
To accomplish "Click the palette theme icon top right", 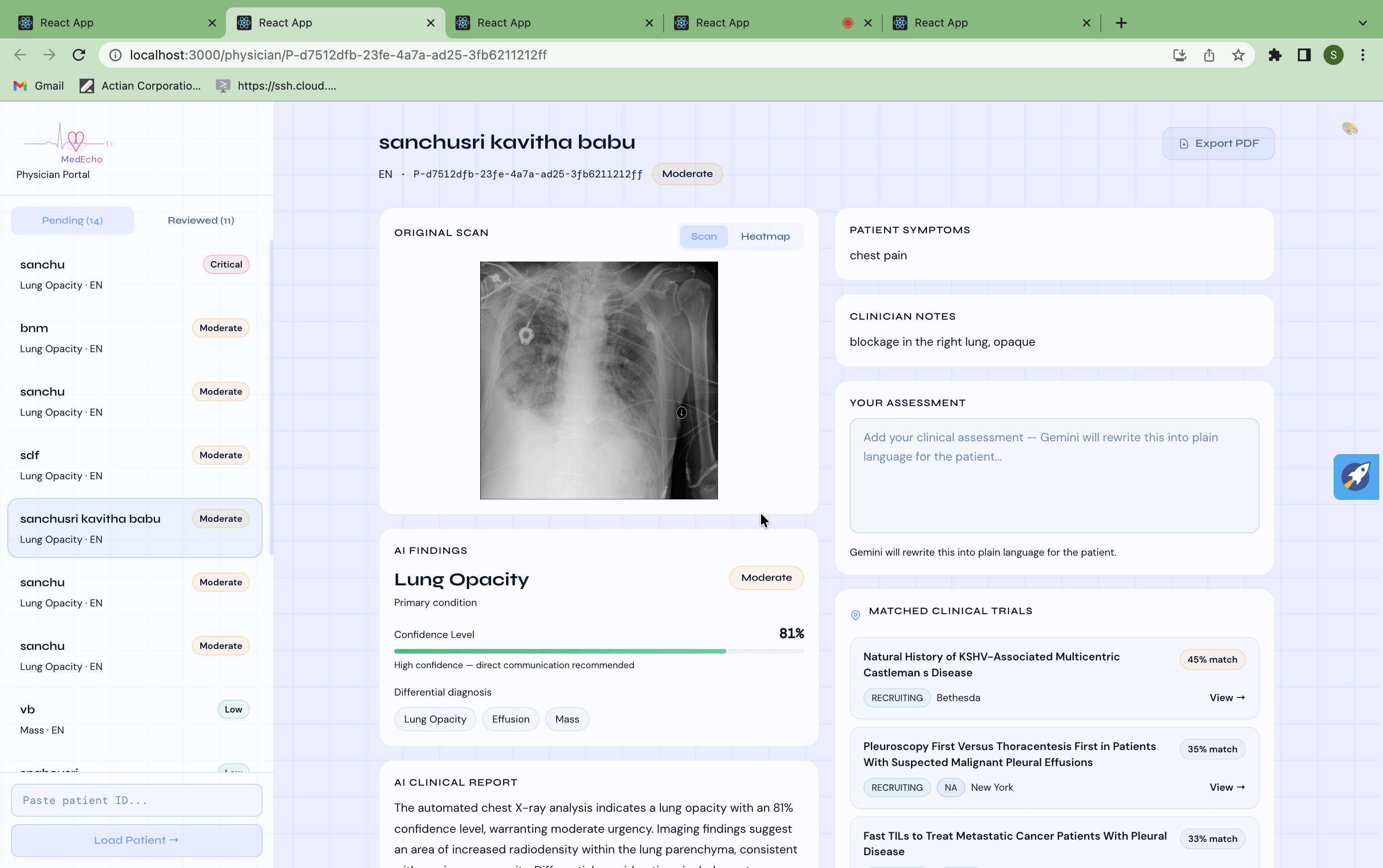I will pyautogui.click(x=1350, y=129).
